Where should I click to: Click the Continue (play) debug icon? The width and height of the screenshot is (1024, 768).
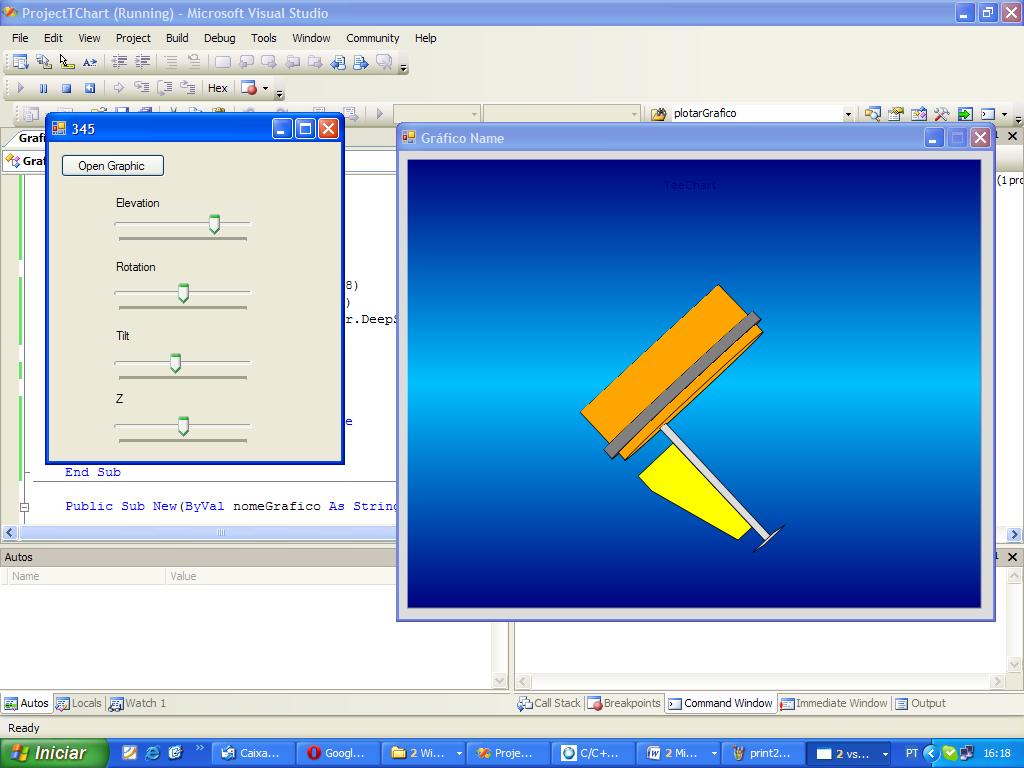pos(20,88)
